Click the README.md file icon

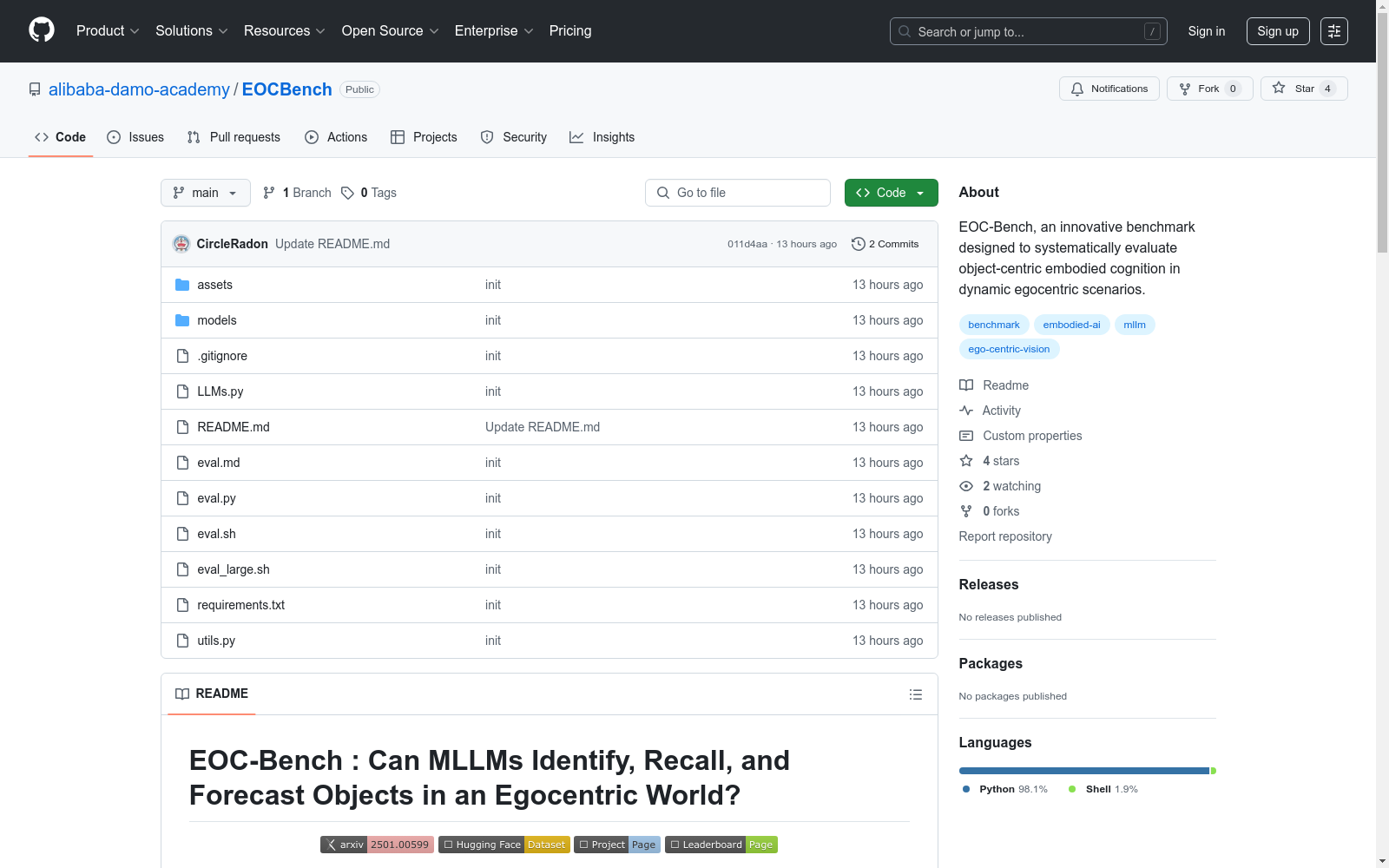coord(182,427)
